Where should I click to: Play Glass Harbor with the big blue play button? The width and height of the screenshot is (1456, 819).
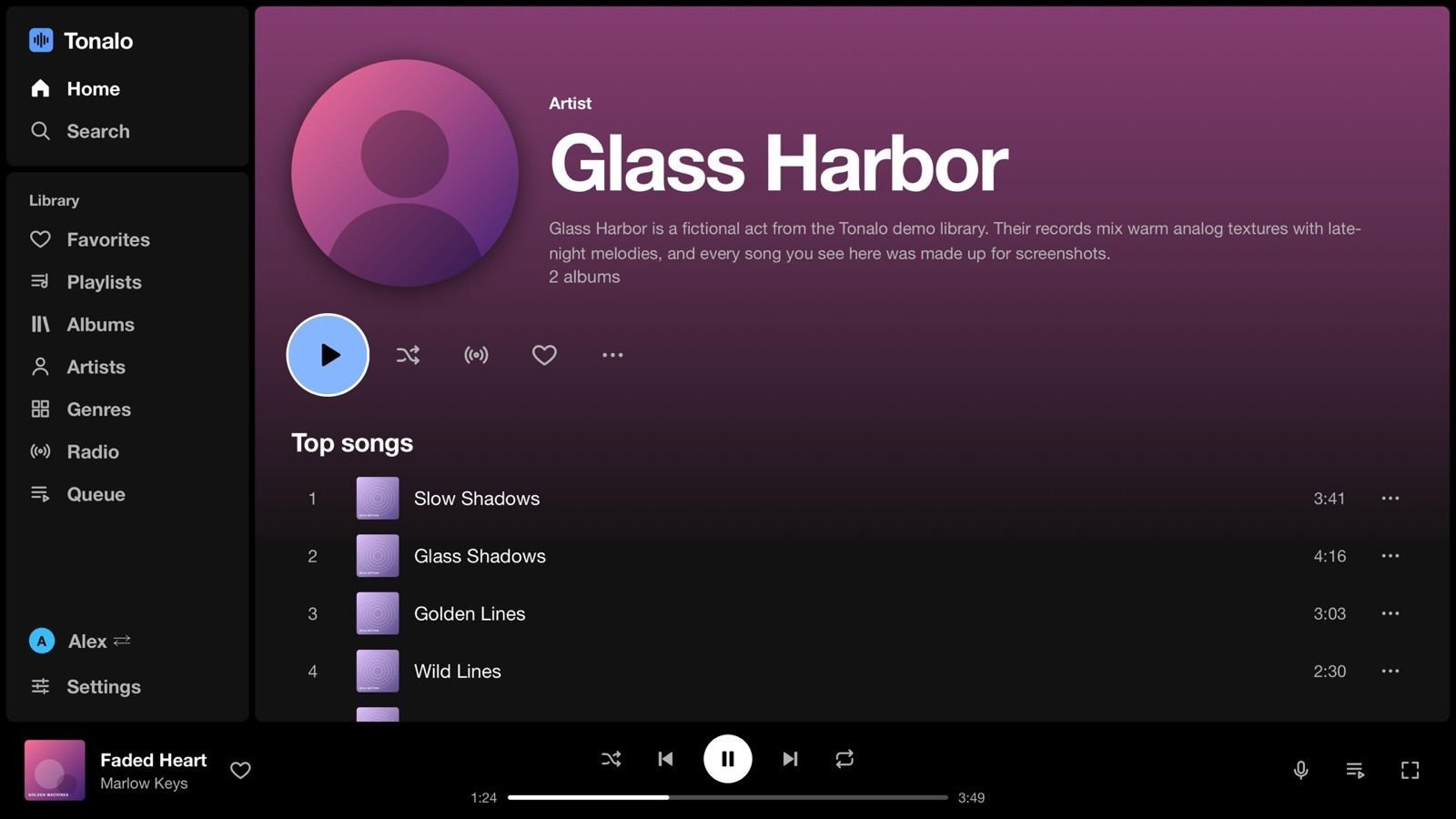(x=328, y=355)
